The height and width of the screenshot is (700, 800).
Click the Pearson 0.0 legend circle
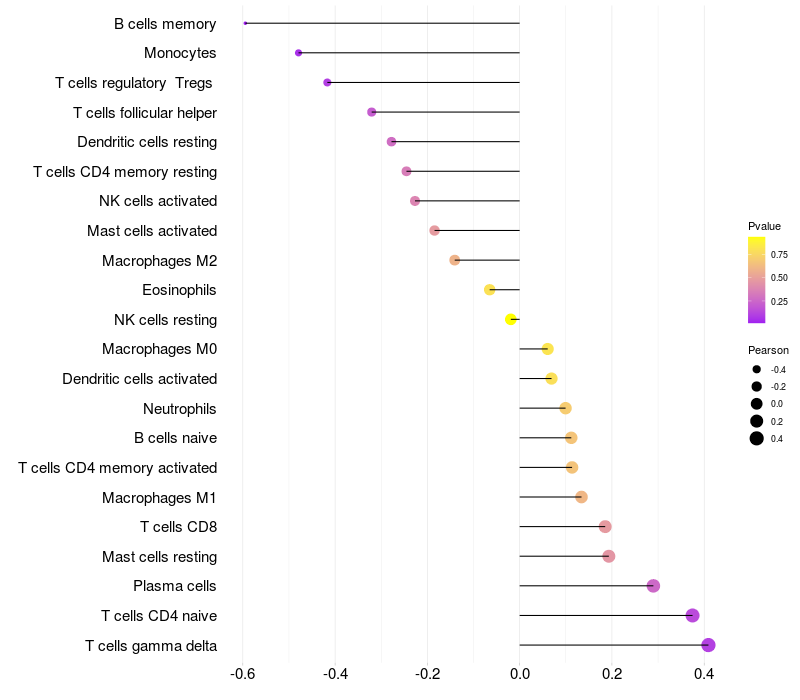pos(757,404)
